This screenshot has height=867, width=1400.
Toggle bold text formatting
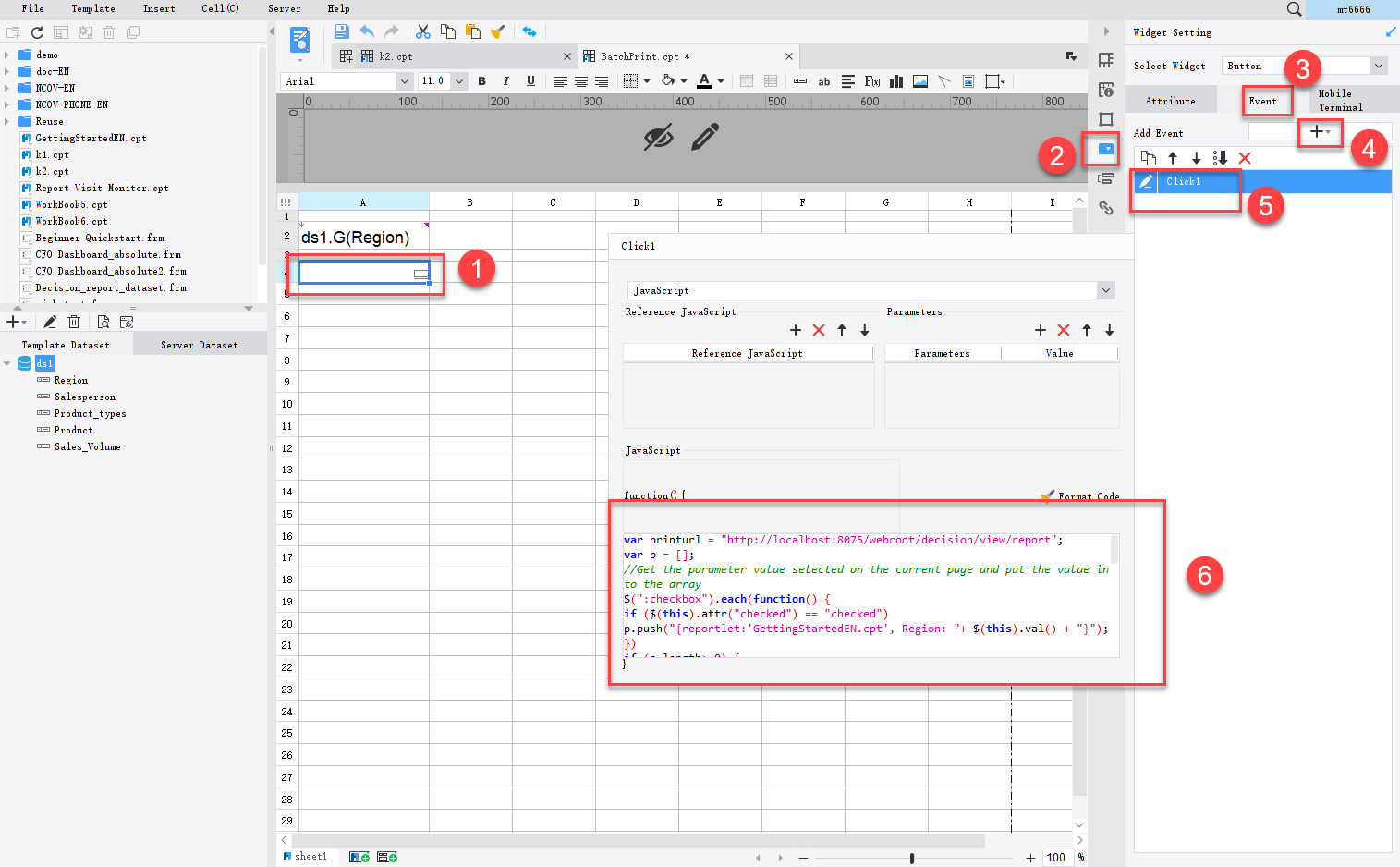481,81
